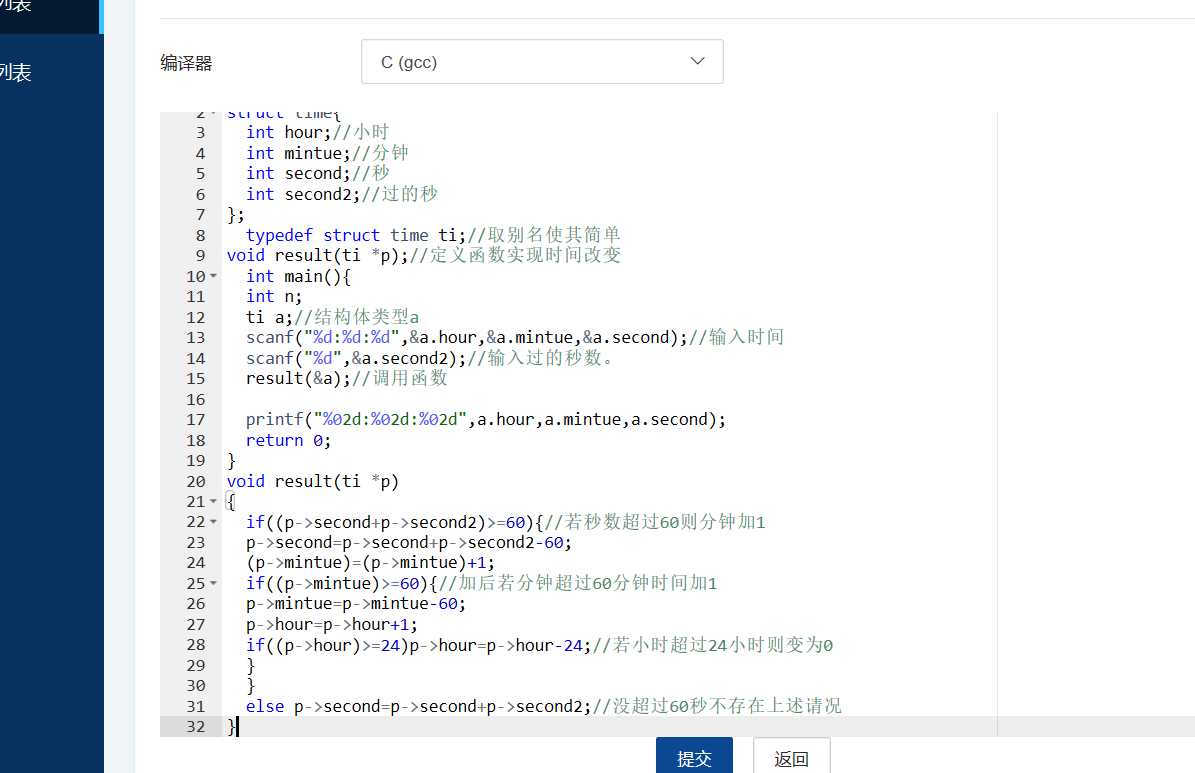The image size is (1195, 773).
Task: Click the printf statement on line 17
Action: point(485,420)
